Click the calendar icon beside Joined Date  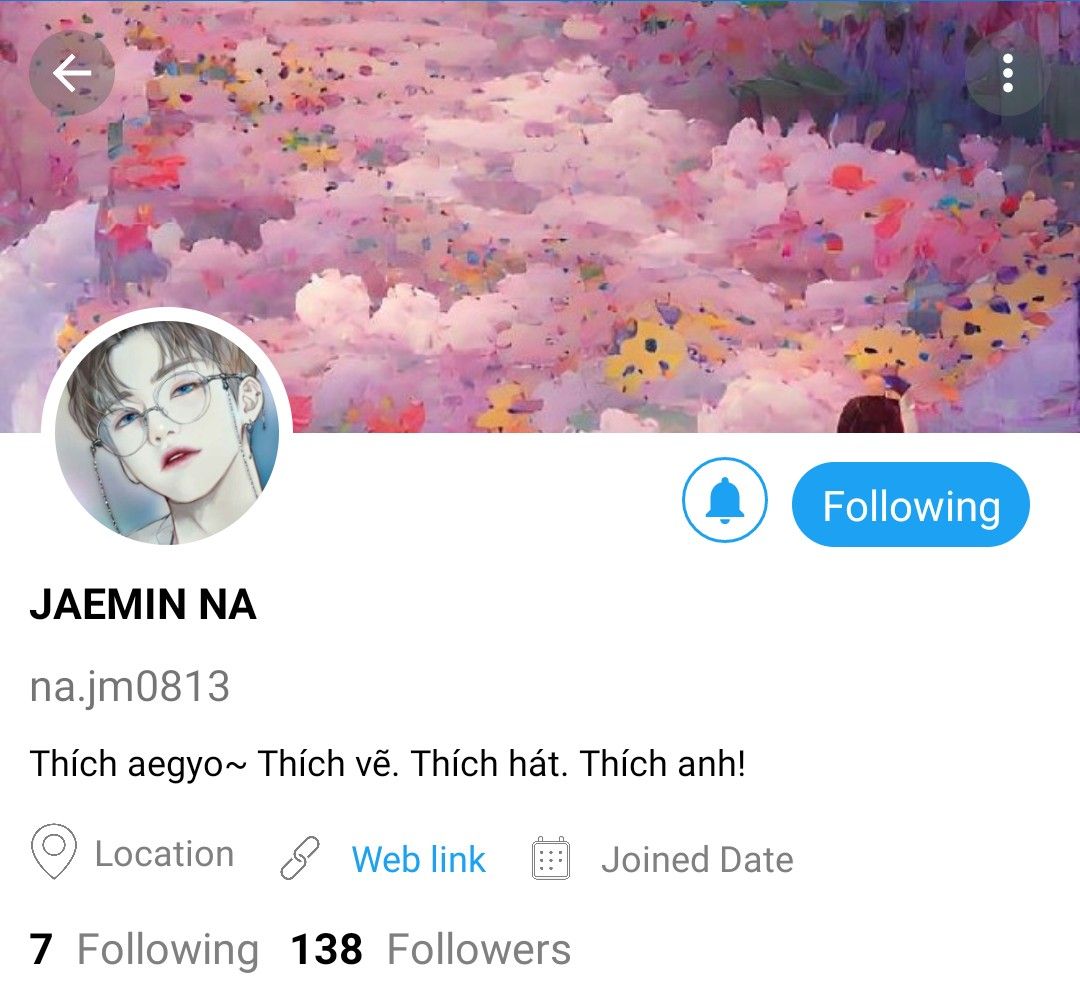tap(551, 858)
